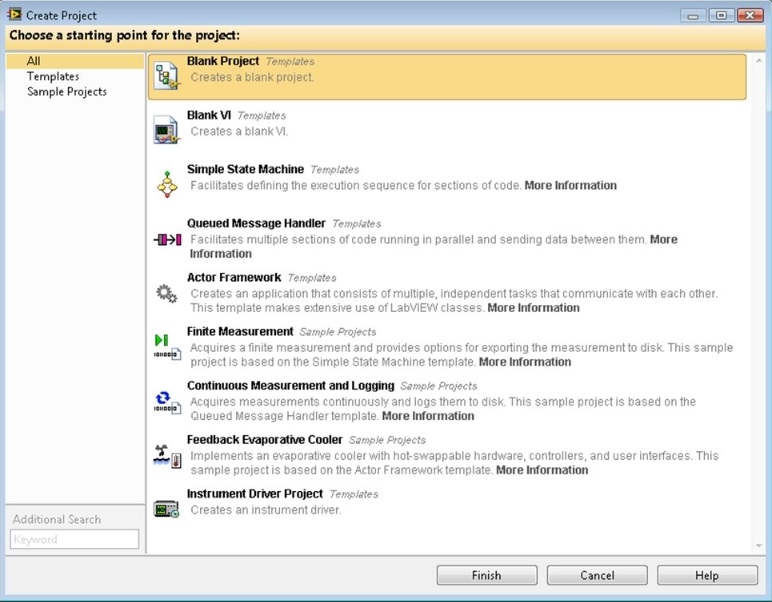
Task: Filter list by Templates category
Action: (53, 76)
